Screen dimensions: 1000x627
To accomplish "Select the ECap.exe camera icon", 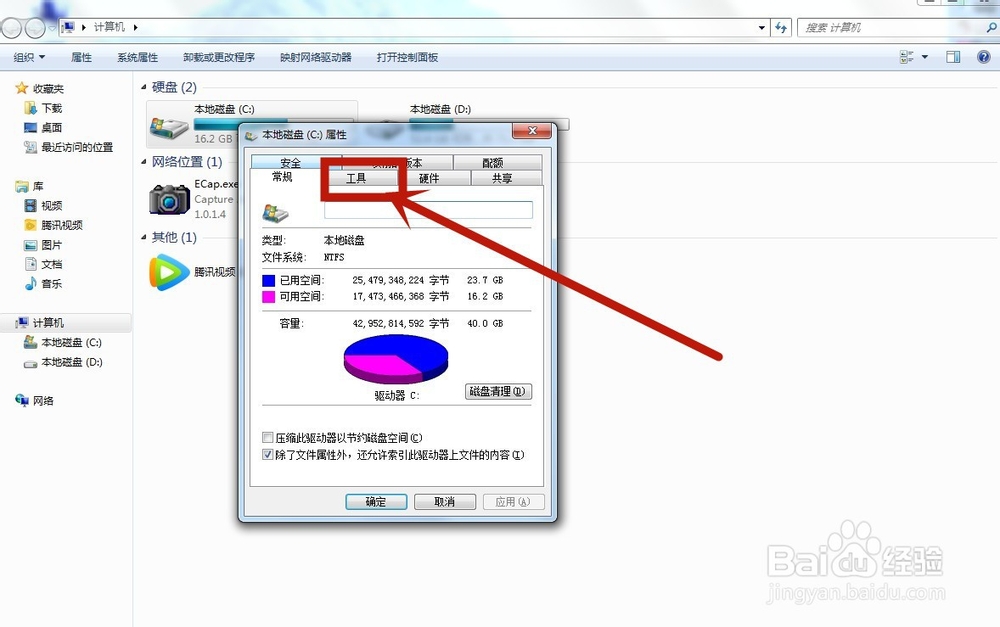I will (169, 200).
